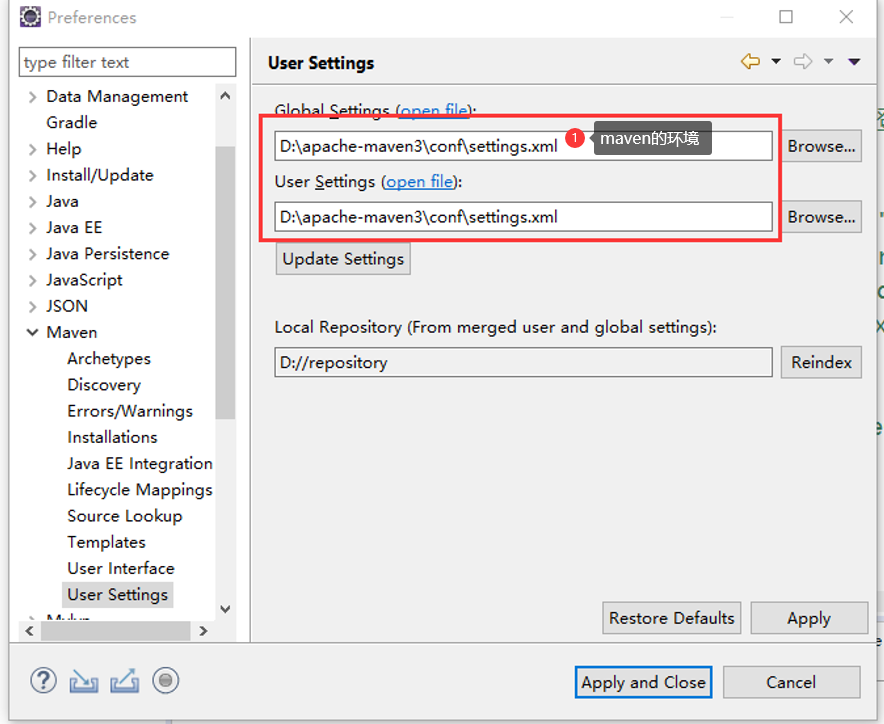Click the export preferences icon

point(124,681)
